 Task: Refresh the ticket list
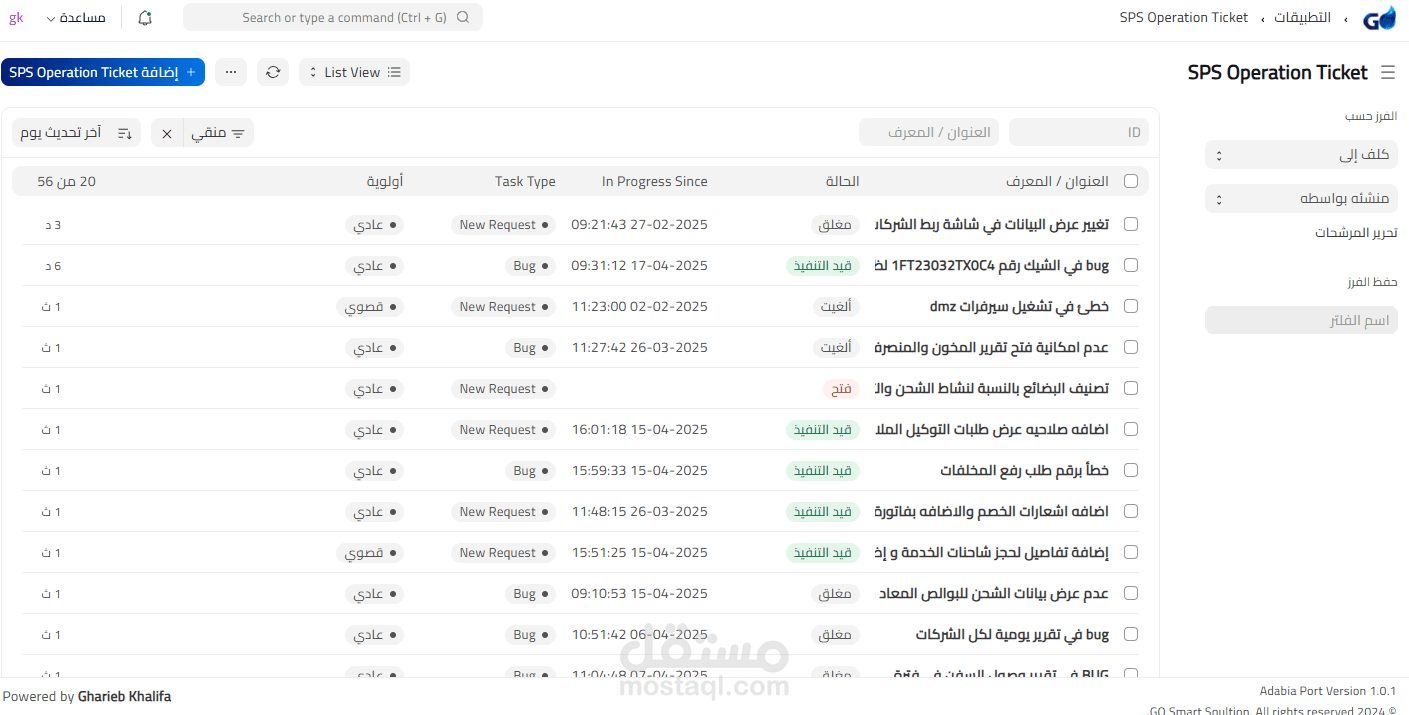[x=273, y=72]
